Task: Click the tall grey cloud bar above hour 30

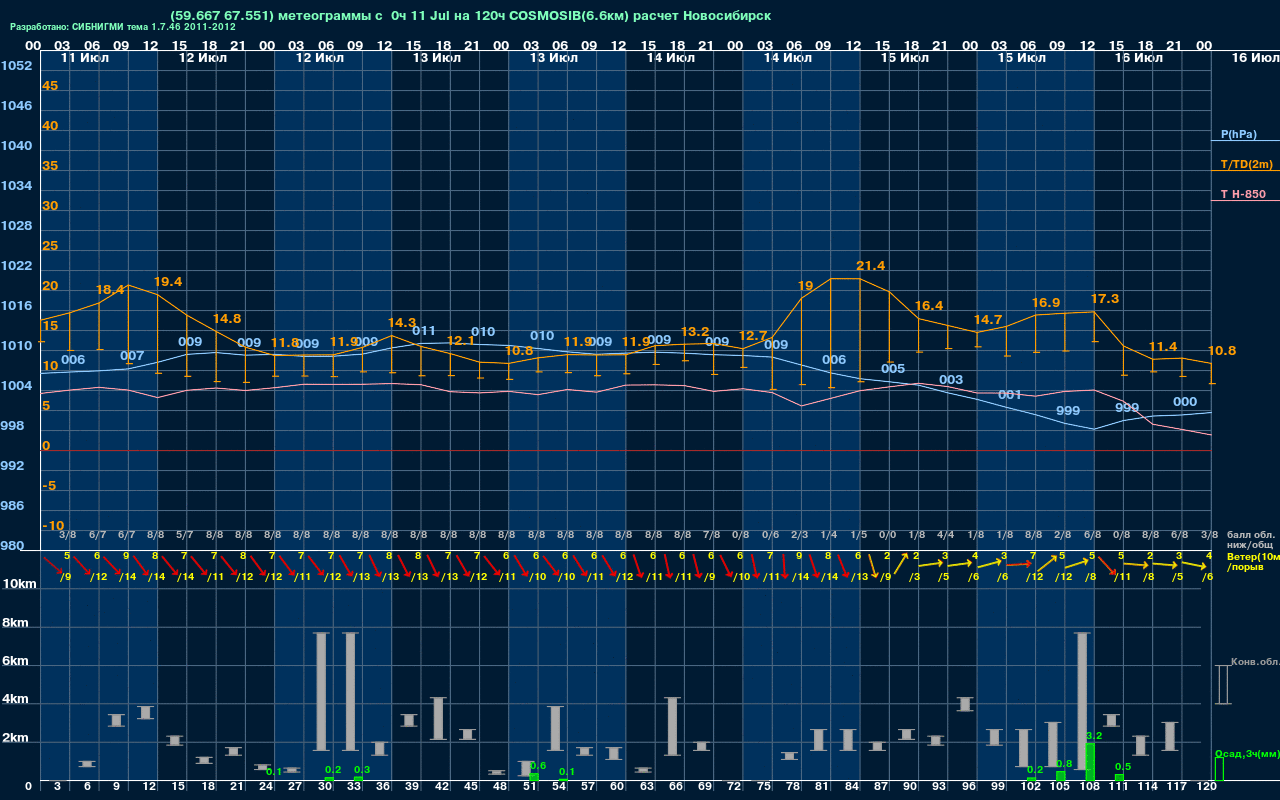Action: 321,691
